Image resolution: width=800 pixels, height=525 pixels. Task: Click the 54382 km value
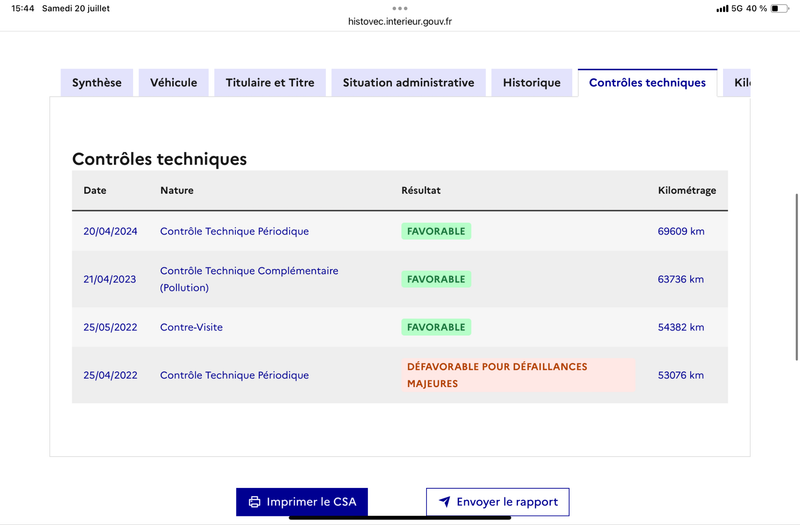(x=681, y=327)
